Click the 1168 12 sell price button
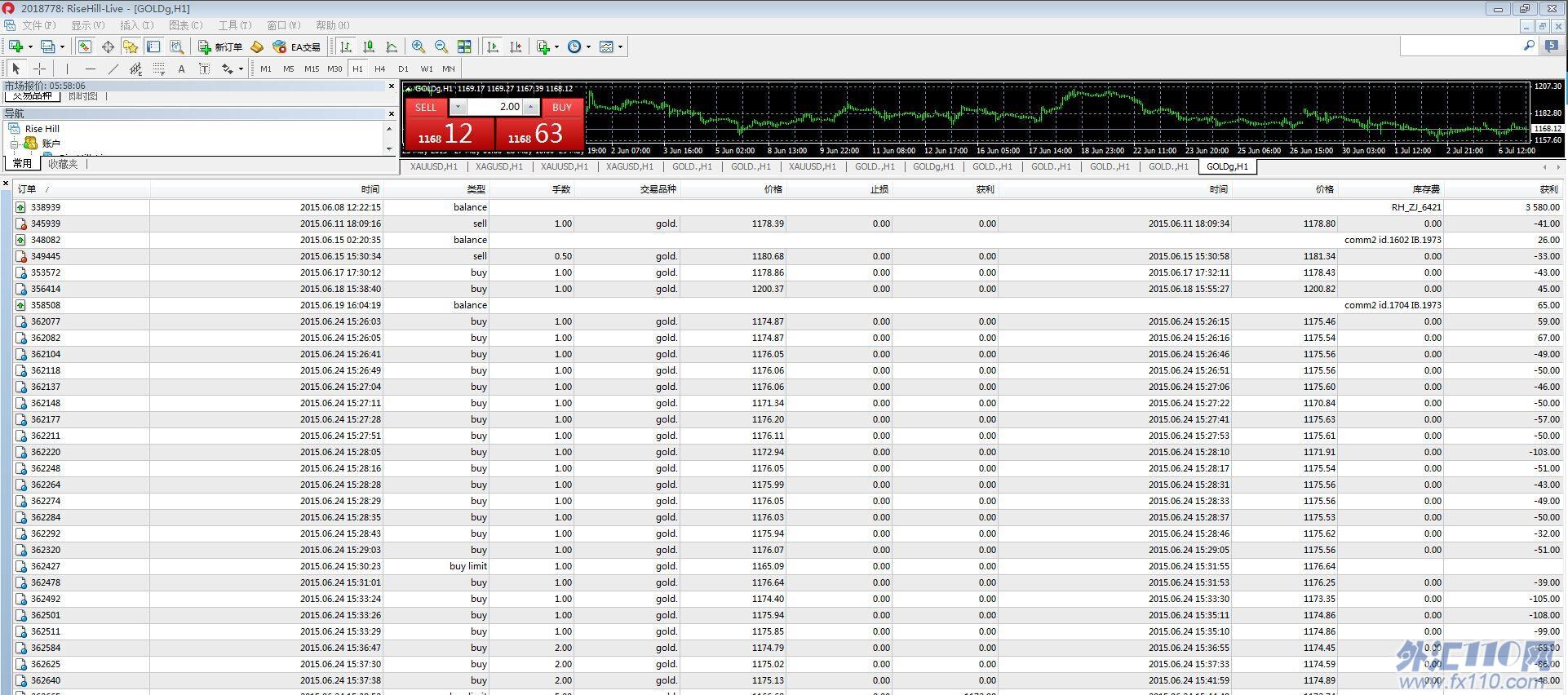The height and width of the screenshot is (695, 1568). (x=450, y=133)
